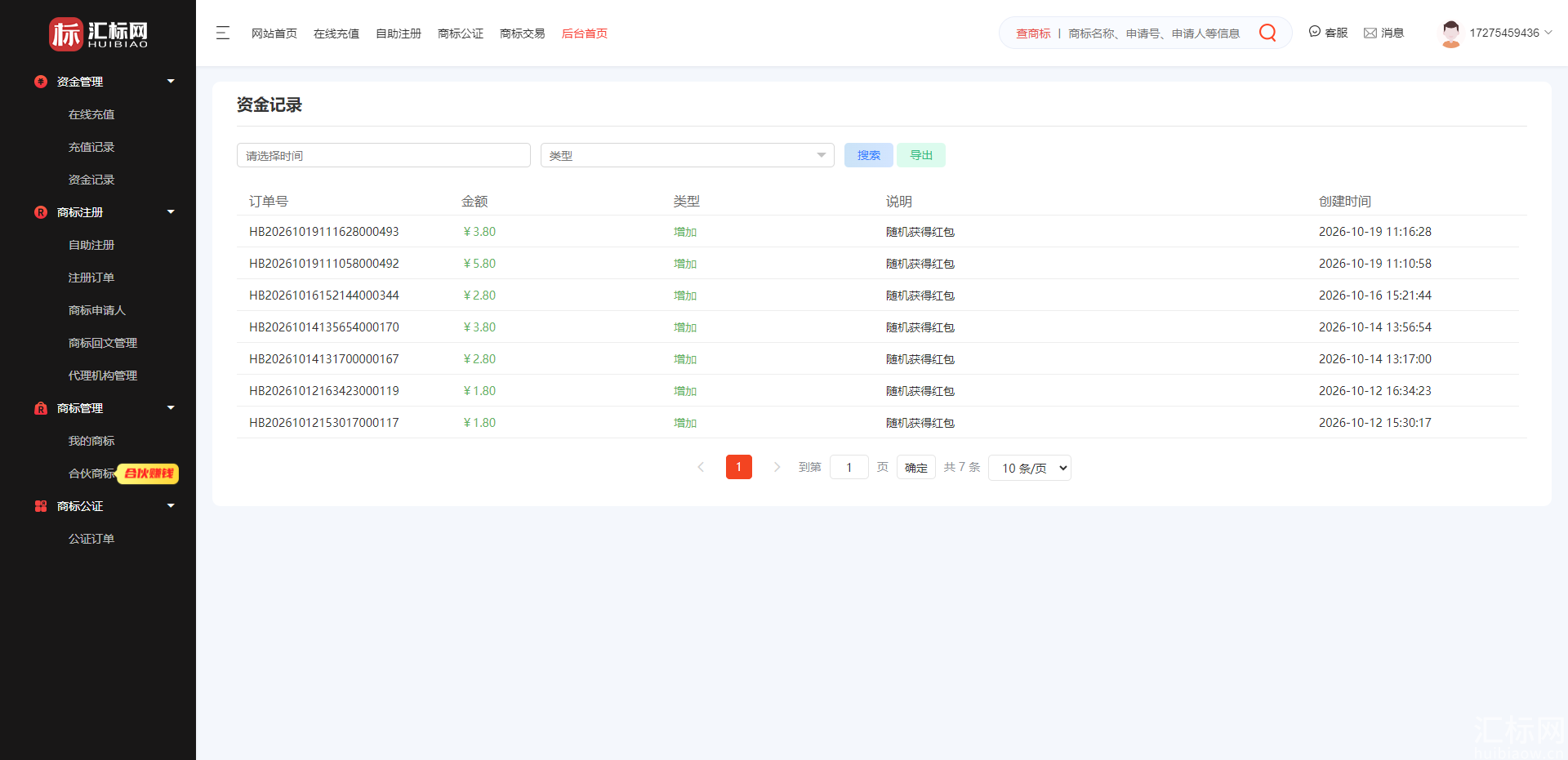Open 商标交易 nav item
The height and width of the screenshot is (760, 1568).
point(523,33)
